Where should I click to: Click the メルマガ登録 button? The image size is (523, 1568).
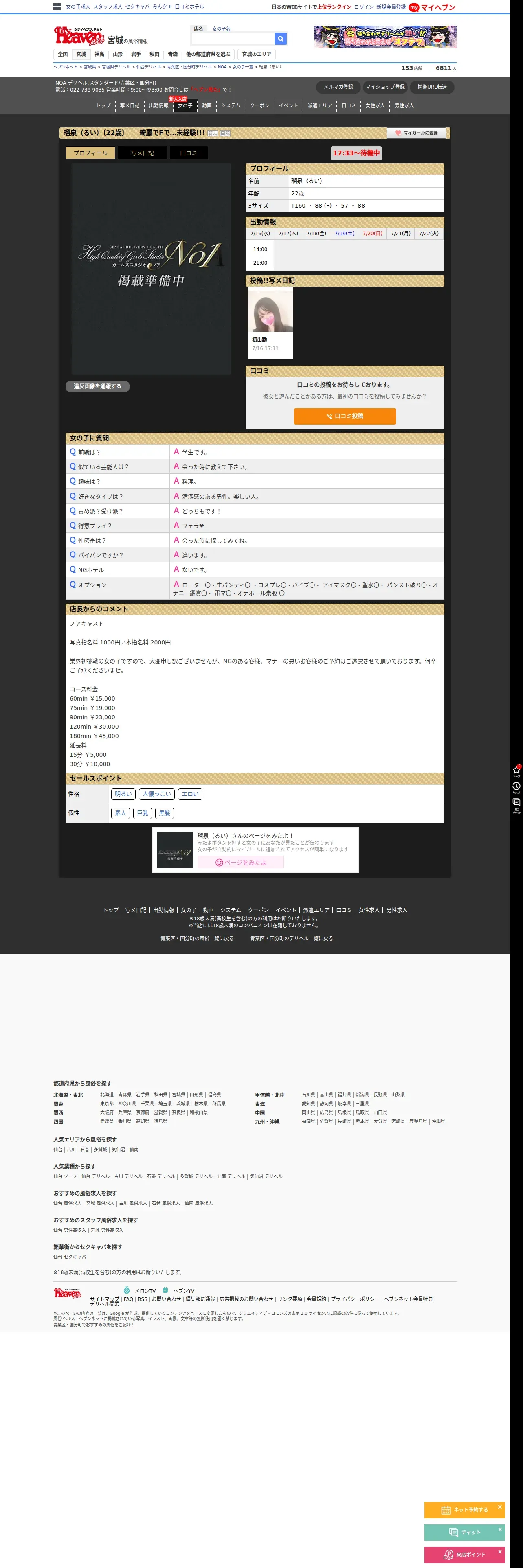coord(338,87)
